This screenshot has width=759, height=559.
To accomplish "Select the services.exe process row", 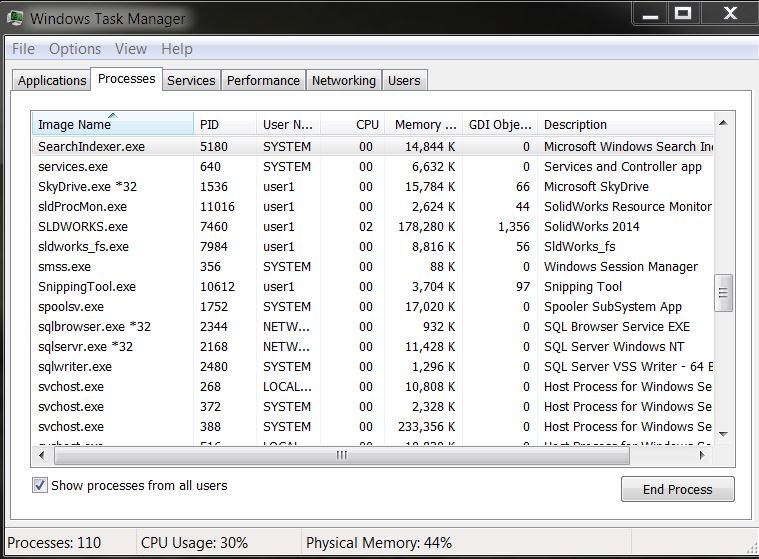I will (x=373, y=166).
